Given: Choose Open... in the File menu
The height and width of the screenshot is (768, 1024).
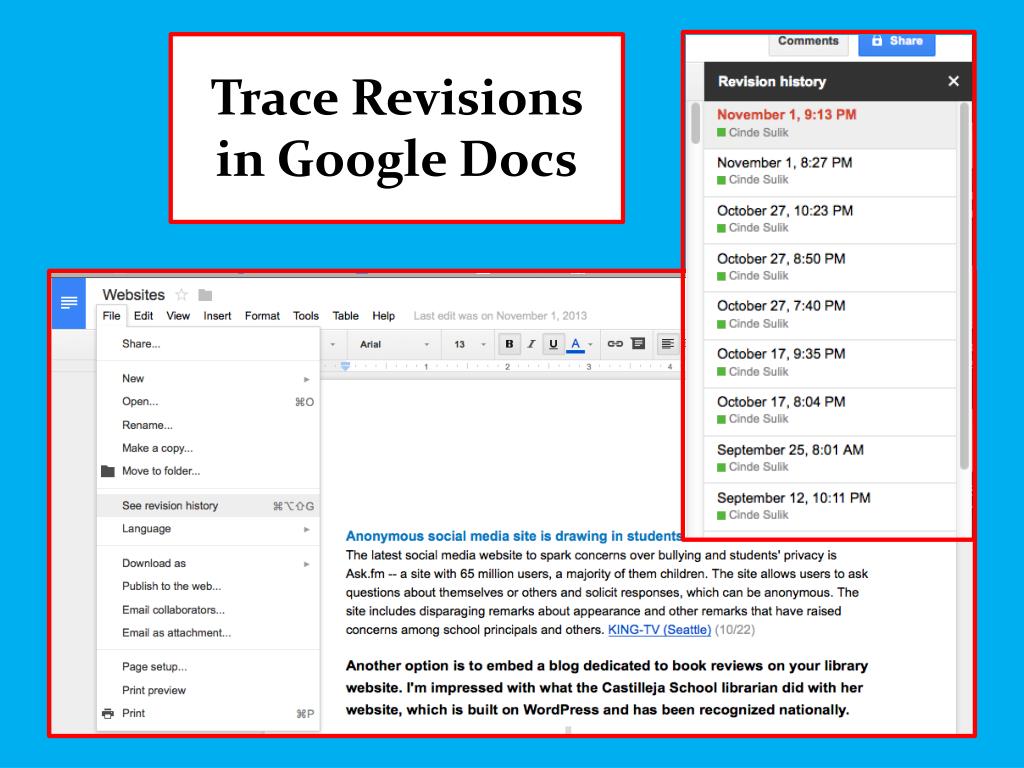Looking at the screenshot, I should point(208,402).
